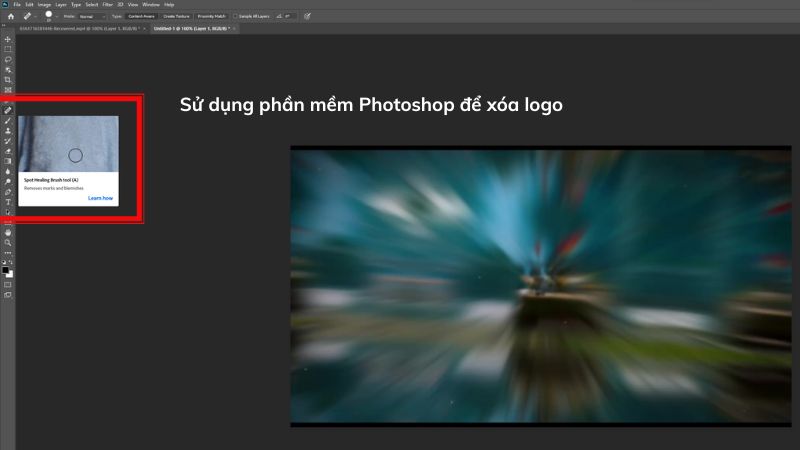Viewport: 800px width, 450px height.
Task: Select the Horizontal Type tool
Action: pos(8,202)
